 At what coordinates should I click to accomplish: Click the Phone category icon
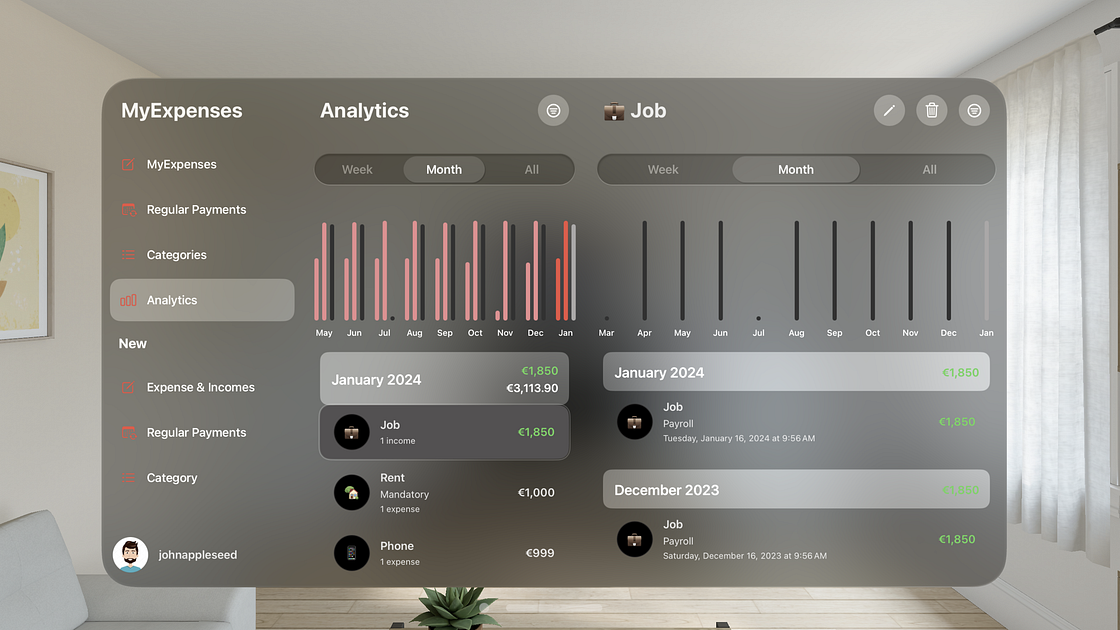click(351, 553)
